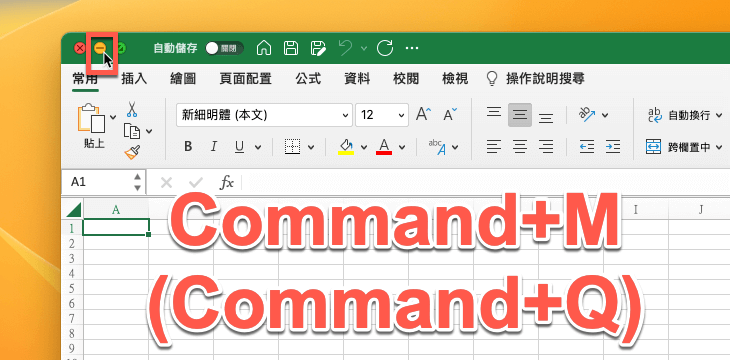The image size is (731, 360).
Task: Click the select-all corner triangle
Action: pyautogui.click(x=73, y=210)
